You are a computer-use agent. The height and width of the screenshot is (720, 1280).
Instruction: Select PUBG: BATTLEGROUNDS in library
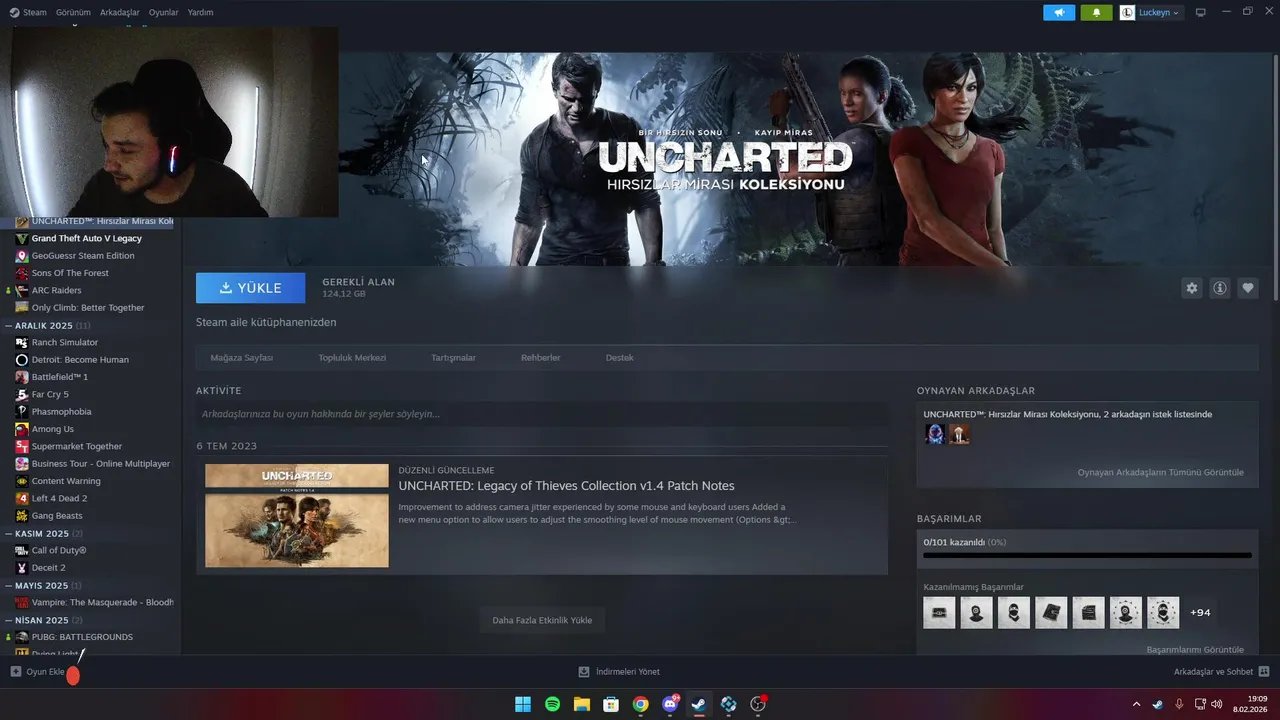pos(82,637)
